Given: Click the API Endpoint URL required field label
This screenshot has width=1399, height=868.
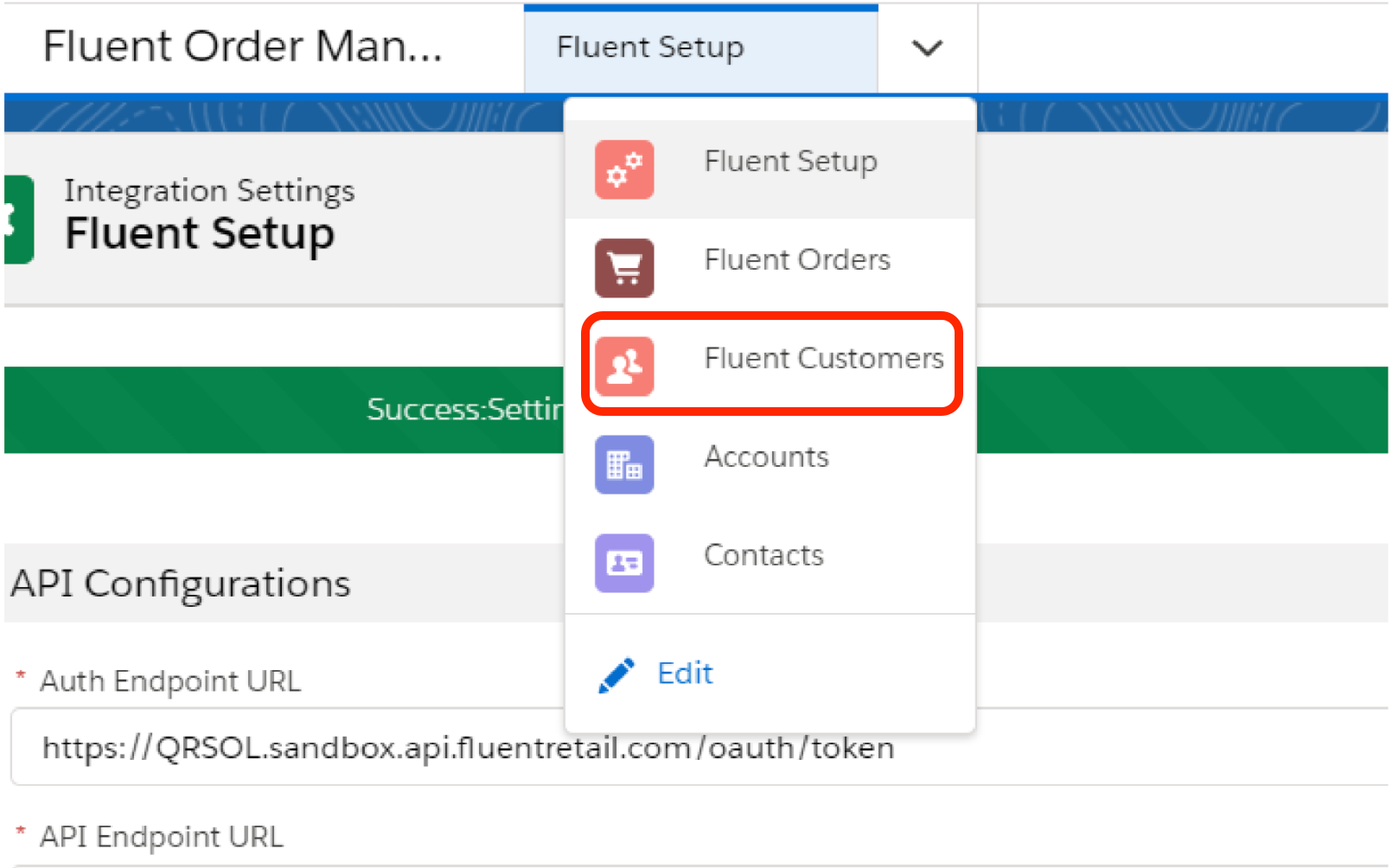Looking at the screenshot, I should 160,835.
